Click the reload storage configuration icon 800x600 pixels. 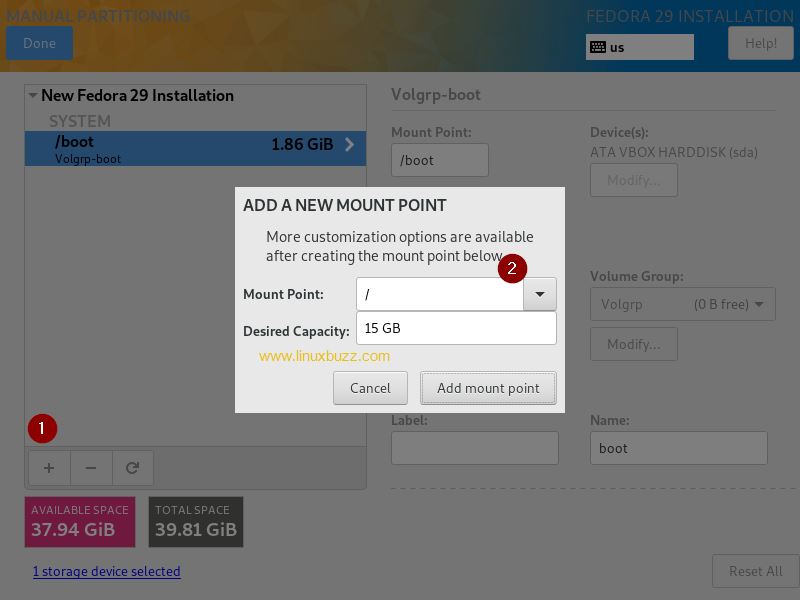tap(133, 468)
